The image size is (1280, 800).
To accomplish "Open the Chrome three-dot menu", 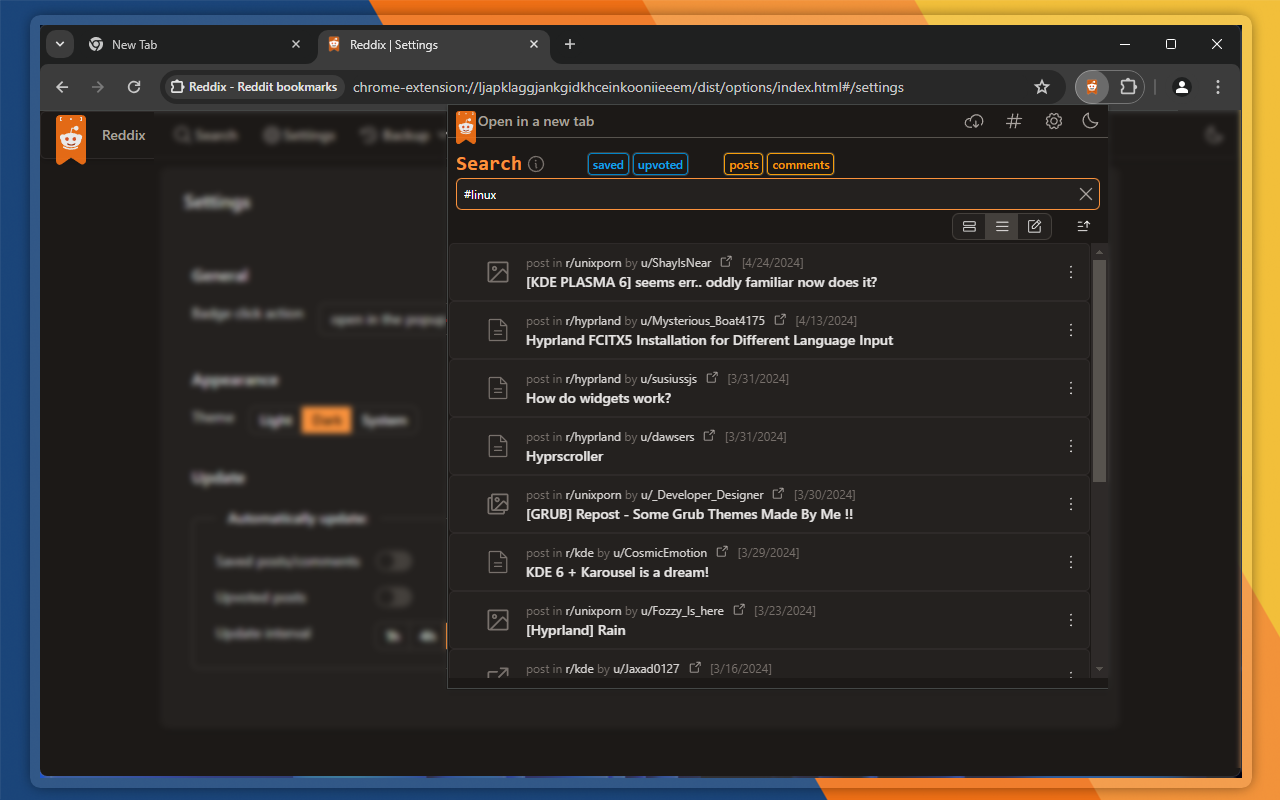I will pyautogui.click(x=1218, y=87).
